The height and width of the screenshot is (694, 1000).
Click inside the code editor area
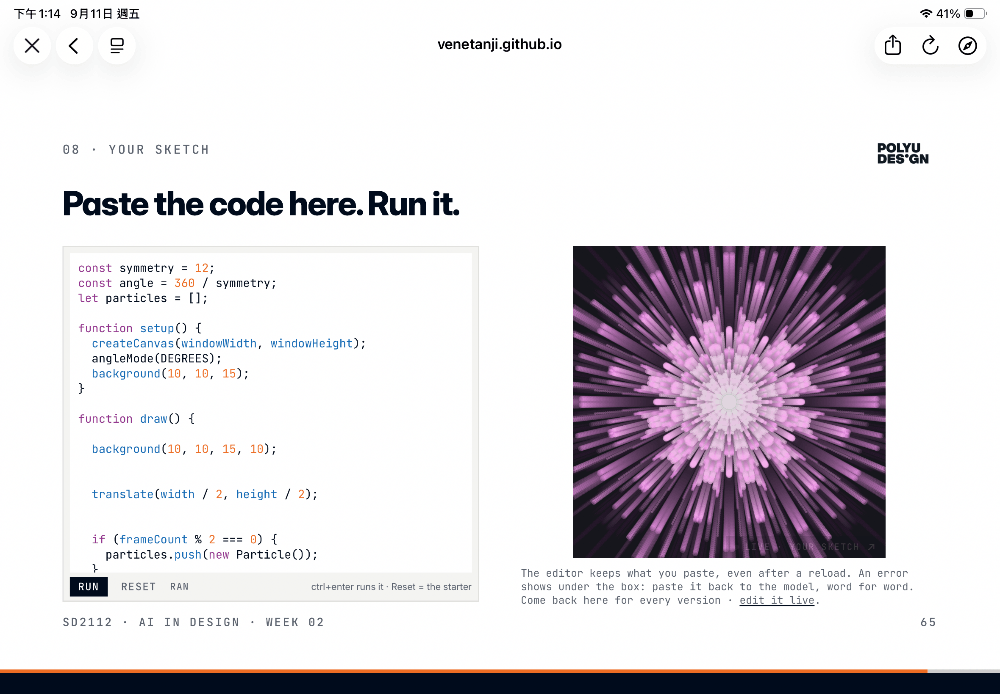click(271, 412)
